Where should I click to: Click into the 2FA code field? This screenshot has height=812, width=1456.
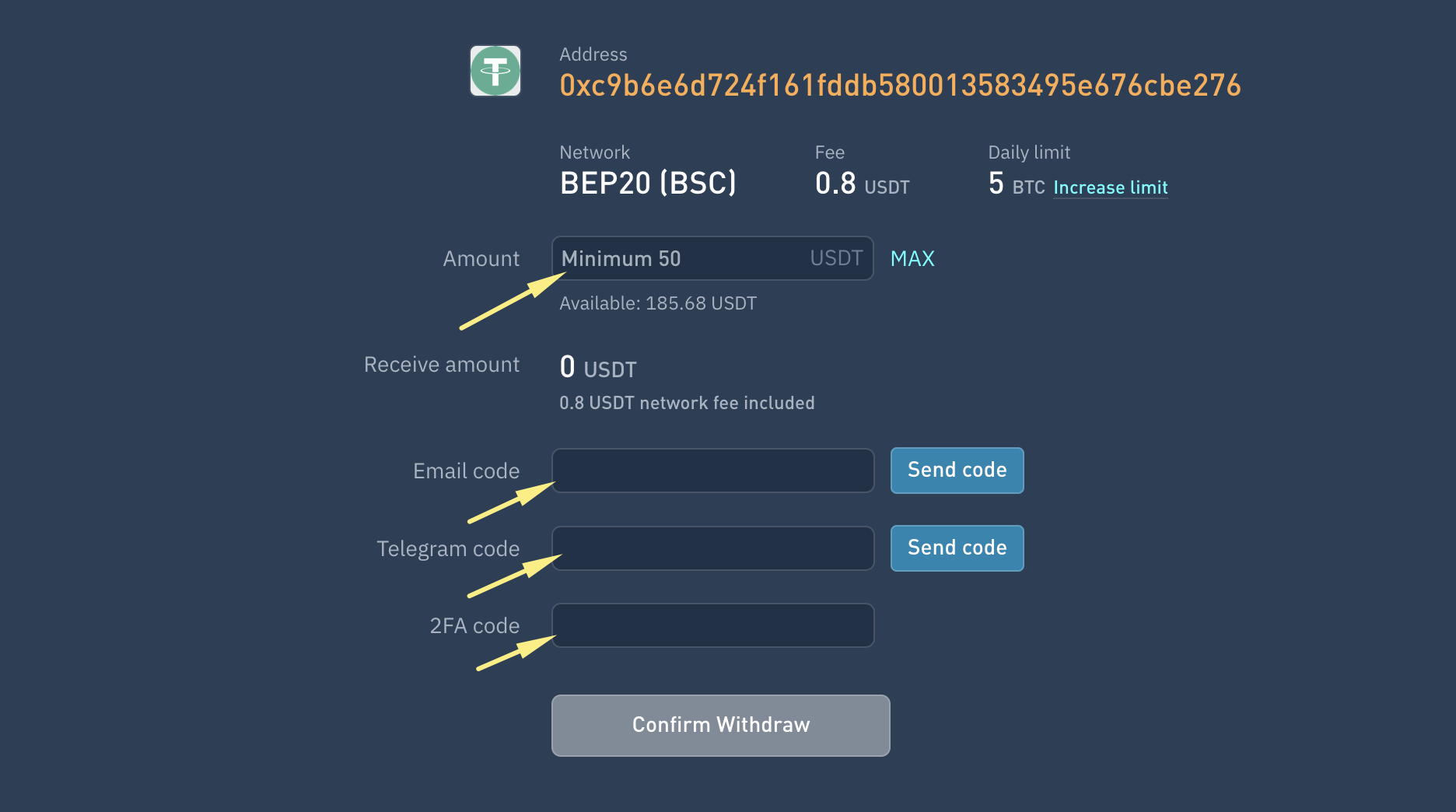712,625
